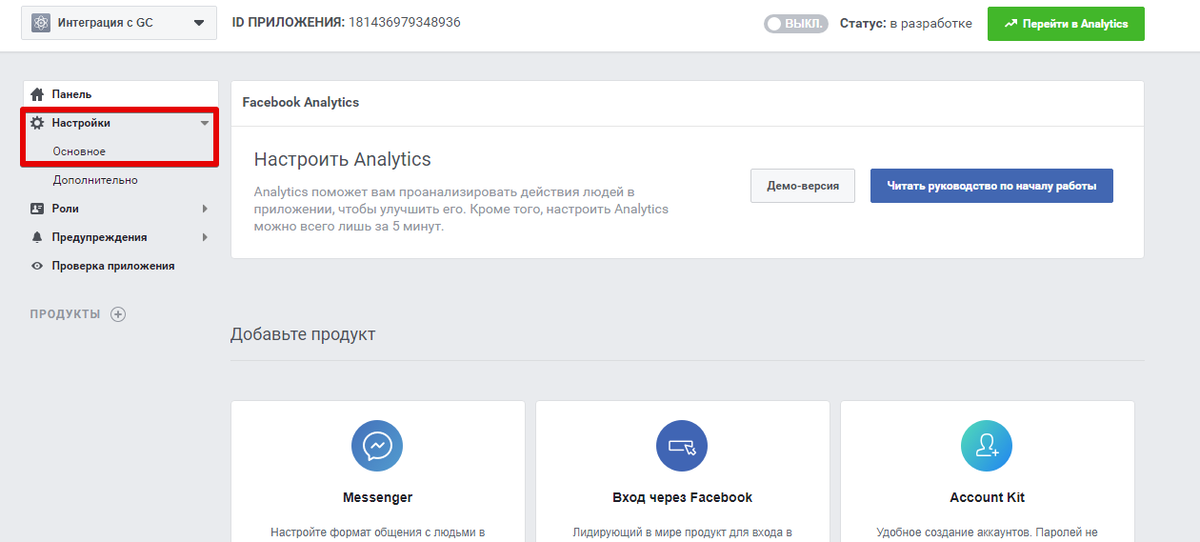Screen dimensions: 1200x542
Task: Toggle the ВЫКЛ. app status switch
Action: pyautogui.click(x=795, y=23)
